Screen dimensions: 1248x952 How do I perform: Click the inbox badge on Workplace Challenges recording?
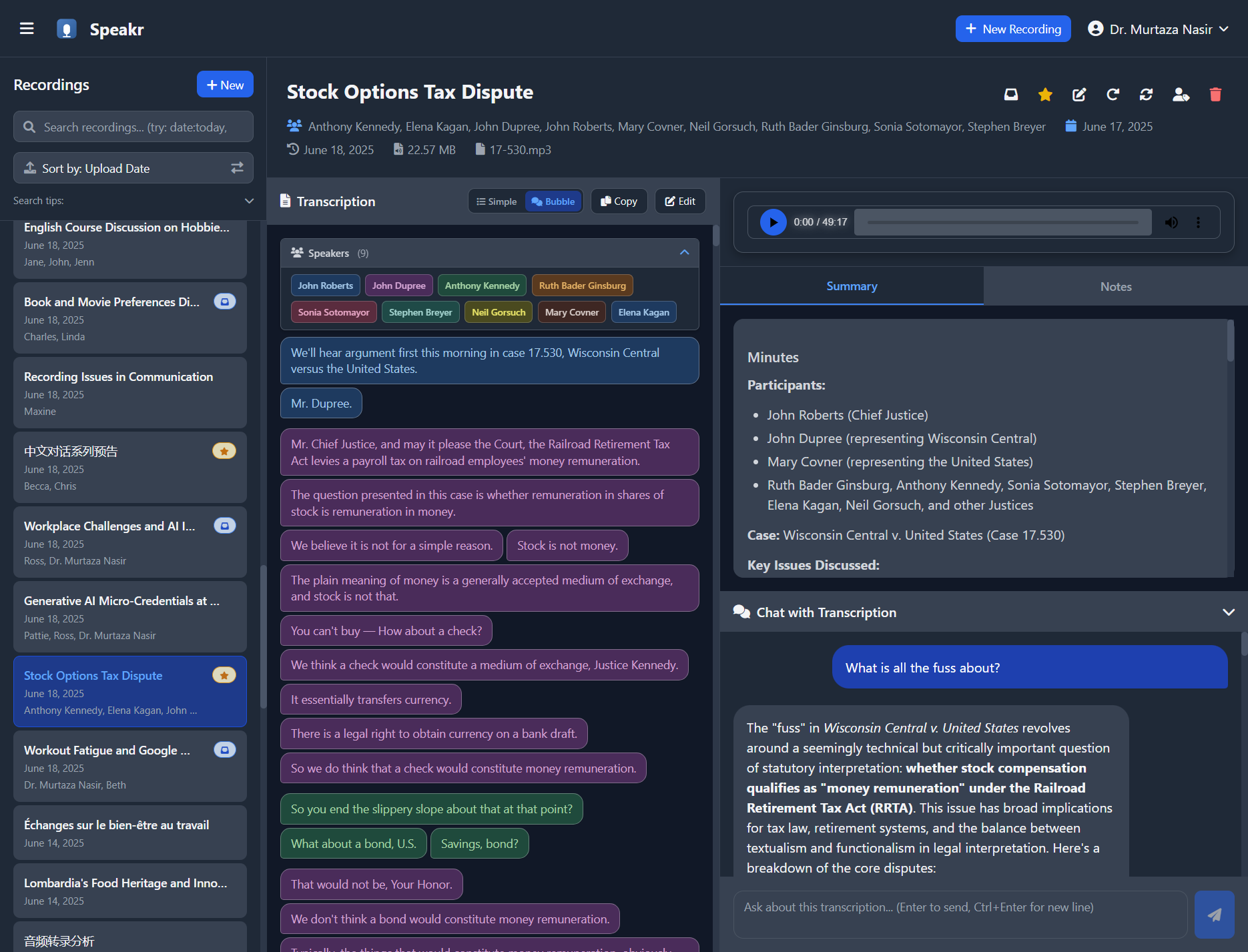225,526
